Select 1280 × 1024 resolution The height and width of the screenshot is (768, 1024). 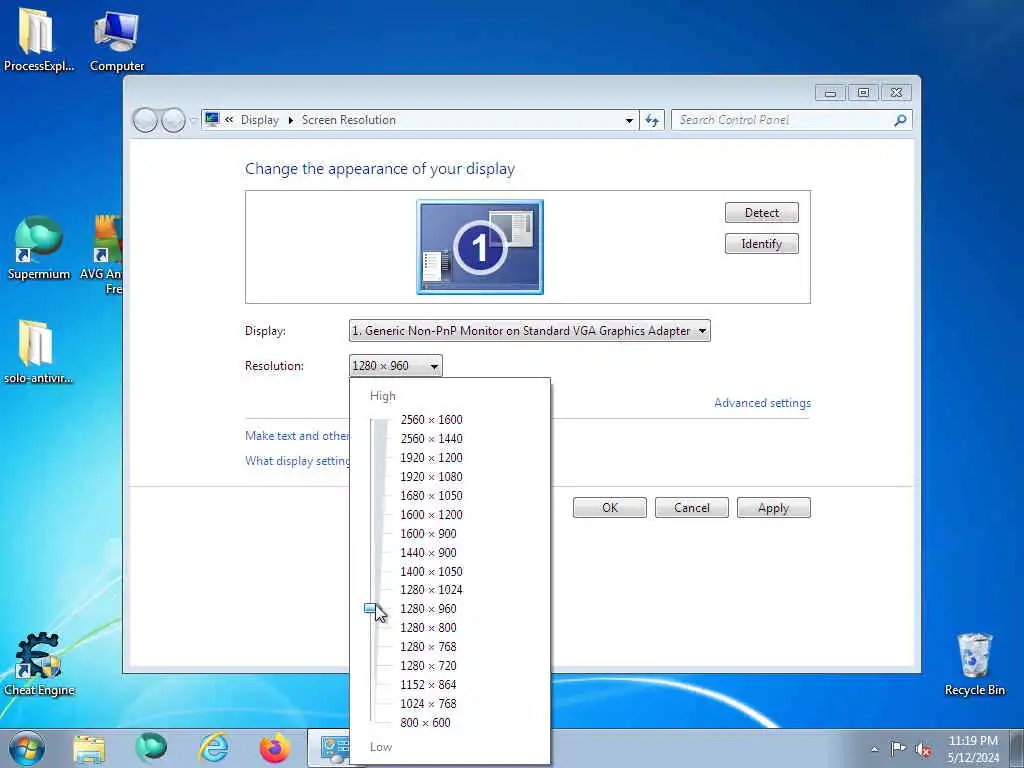431,589
